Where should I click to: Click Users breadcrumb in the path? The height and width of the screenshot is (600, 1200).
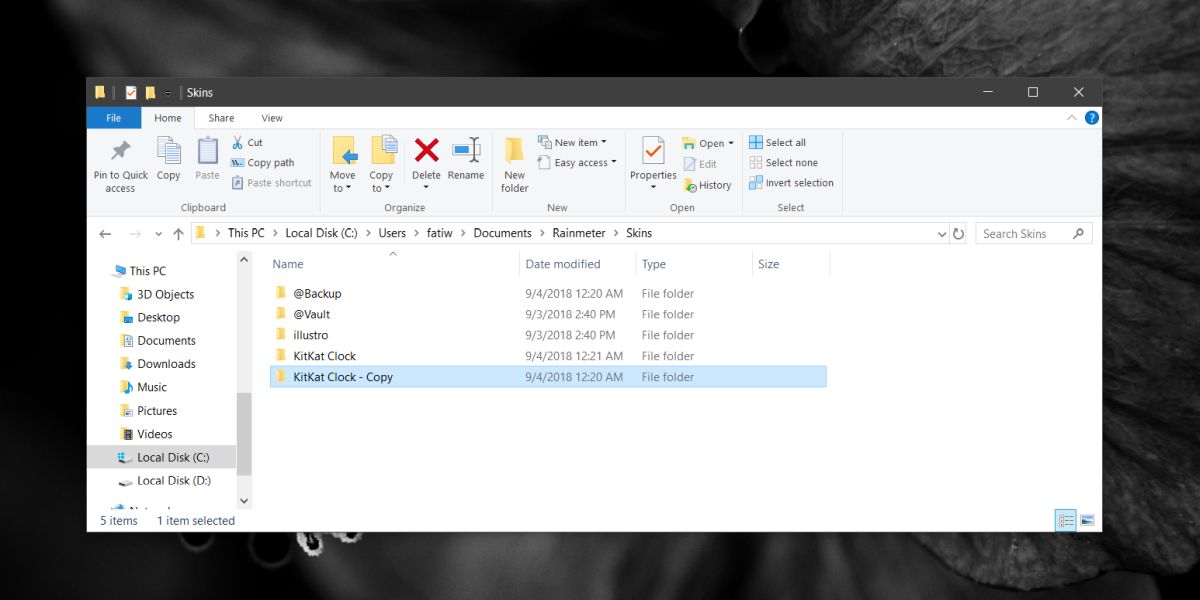pos(392,233)
